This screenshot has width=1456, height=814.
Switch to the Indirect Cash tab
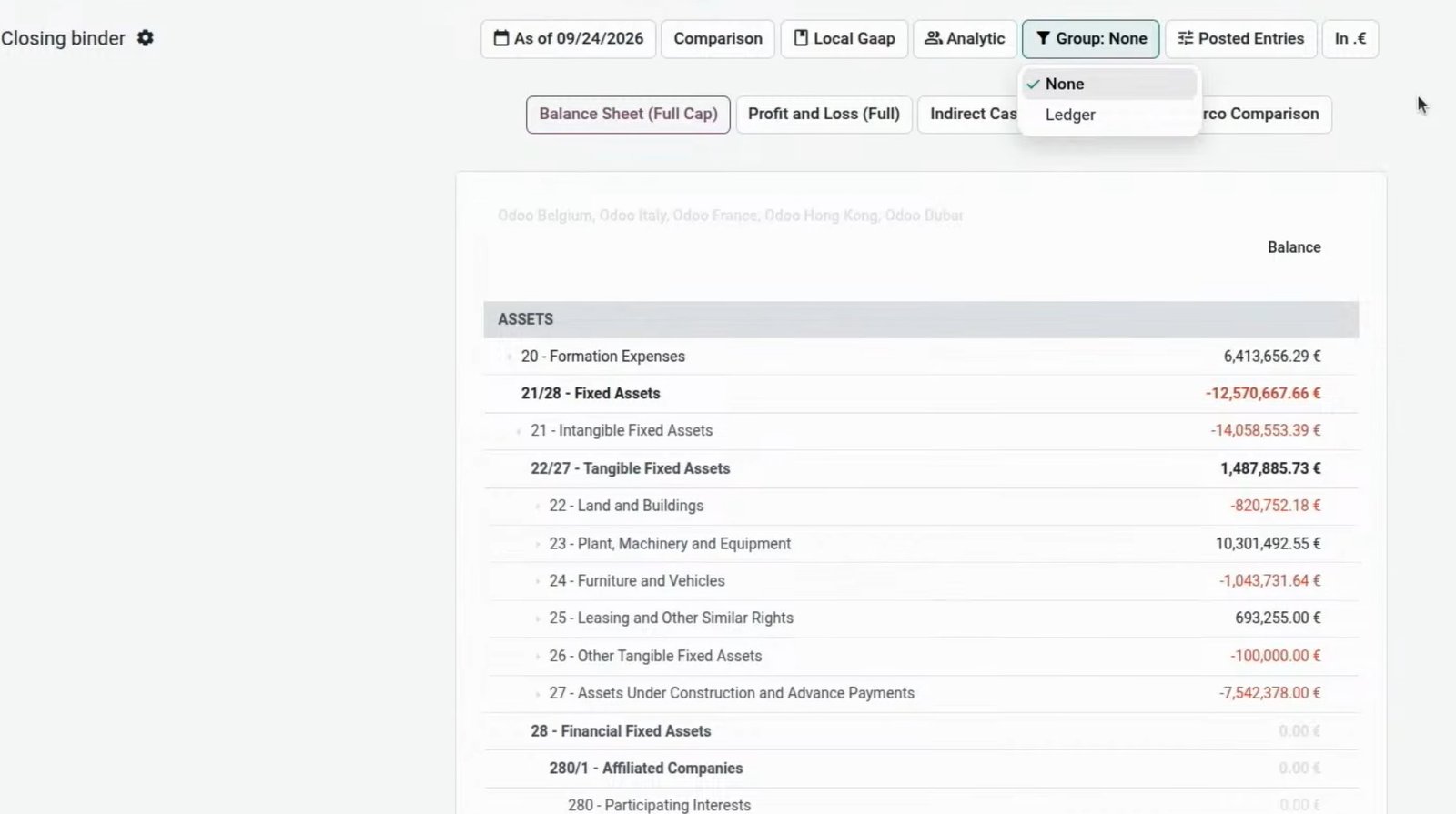[969, 115]
